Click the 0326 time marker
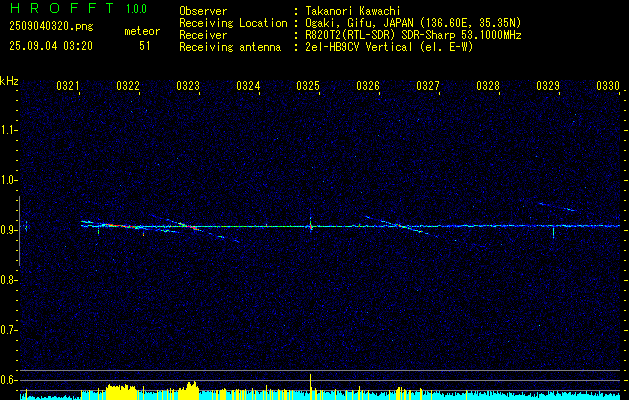Screen dimensions: 629x400 point(368,86)
